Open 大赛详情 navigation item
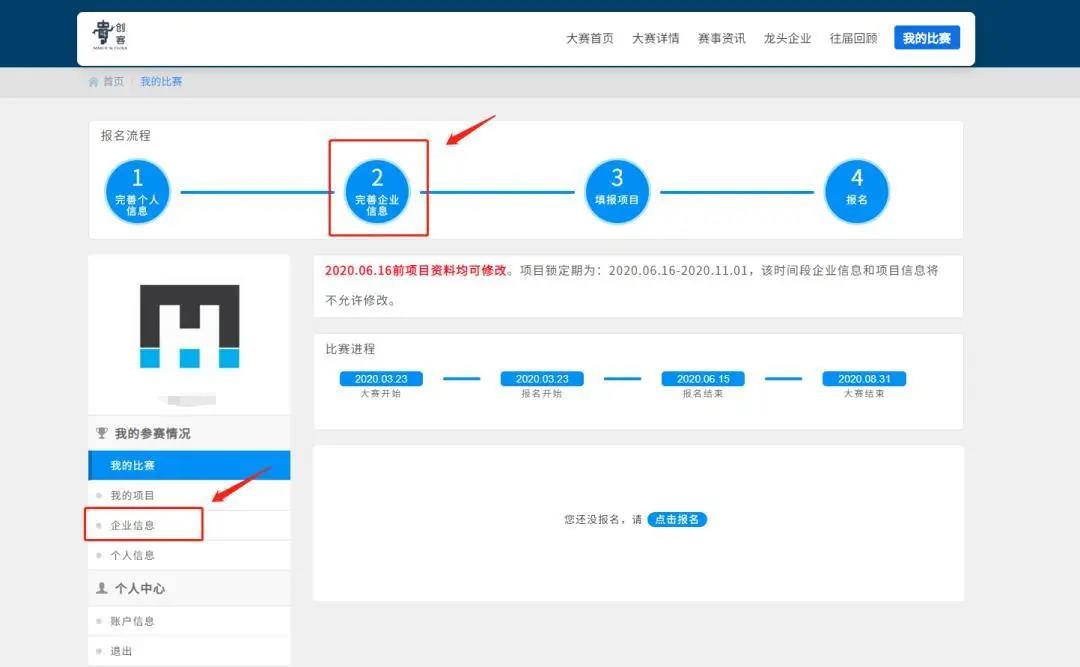Viewport: 1080px width, 667px height. coord(656,39)
